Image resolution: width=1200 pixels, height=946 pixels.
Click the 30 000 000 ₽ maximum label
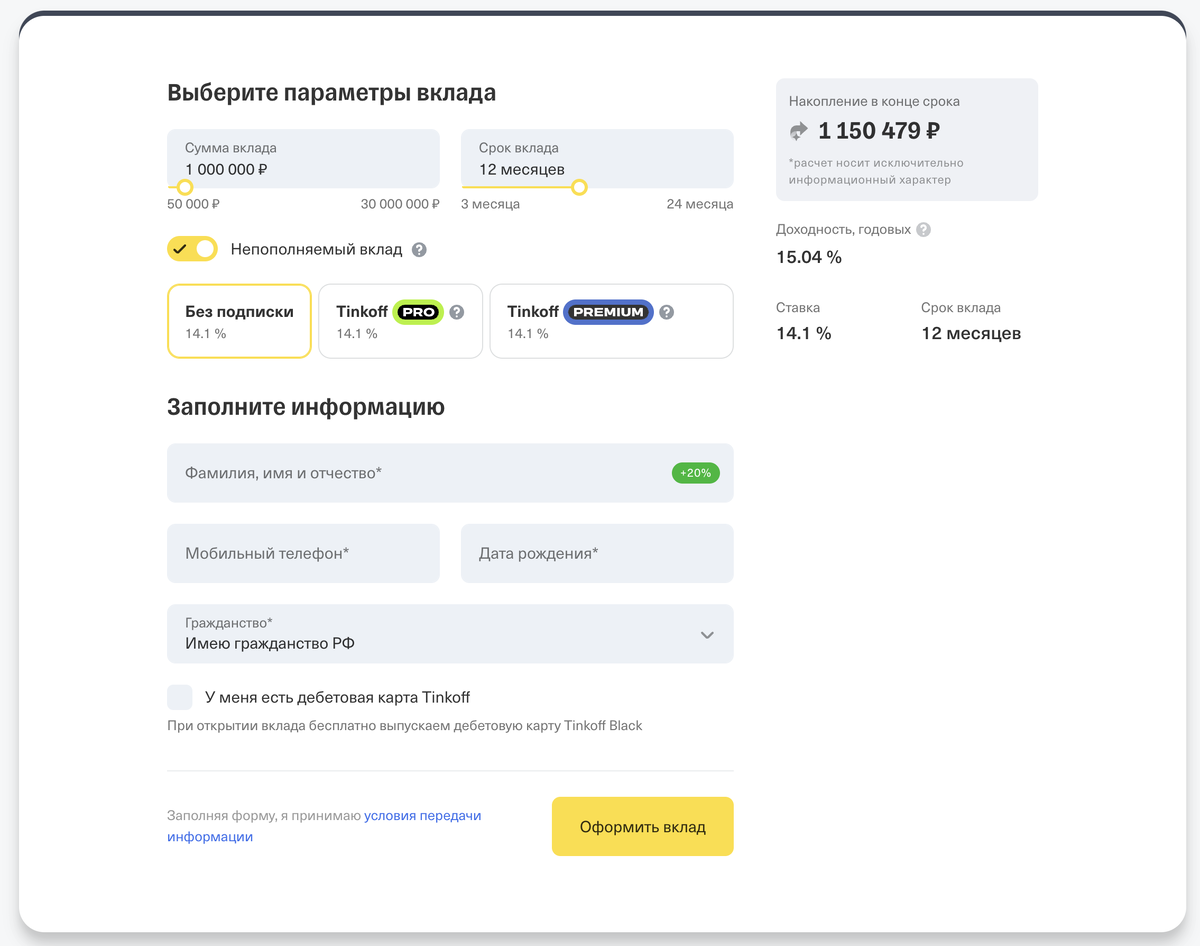click(x=400, y=204)
